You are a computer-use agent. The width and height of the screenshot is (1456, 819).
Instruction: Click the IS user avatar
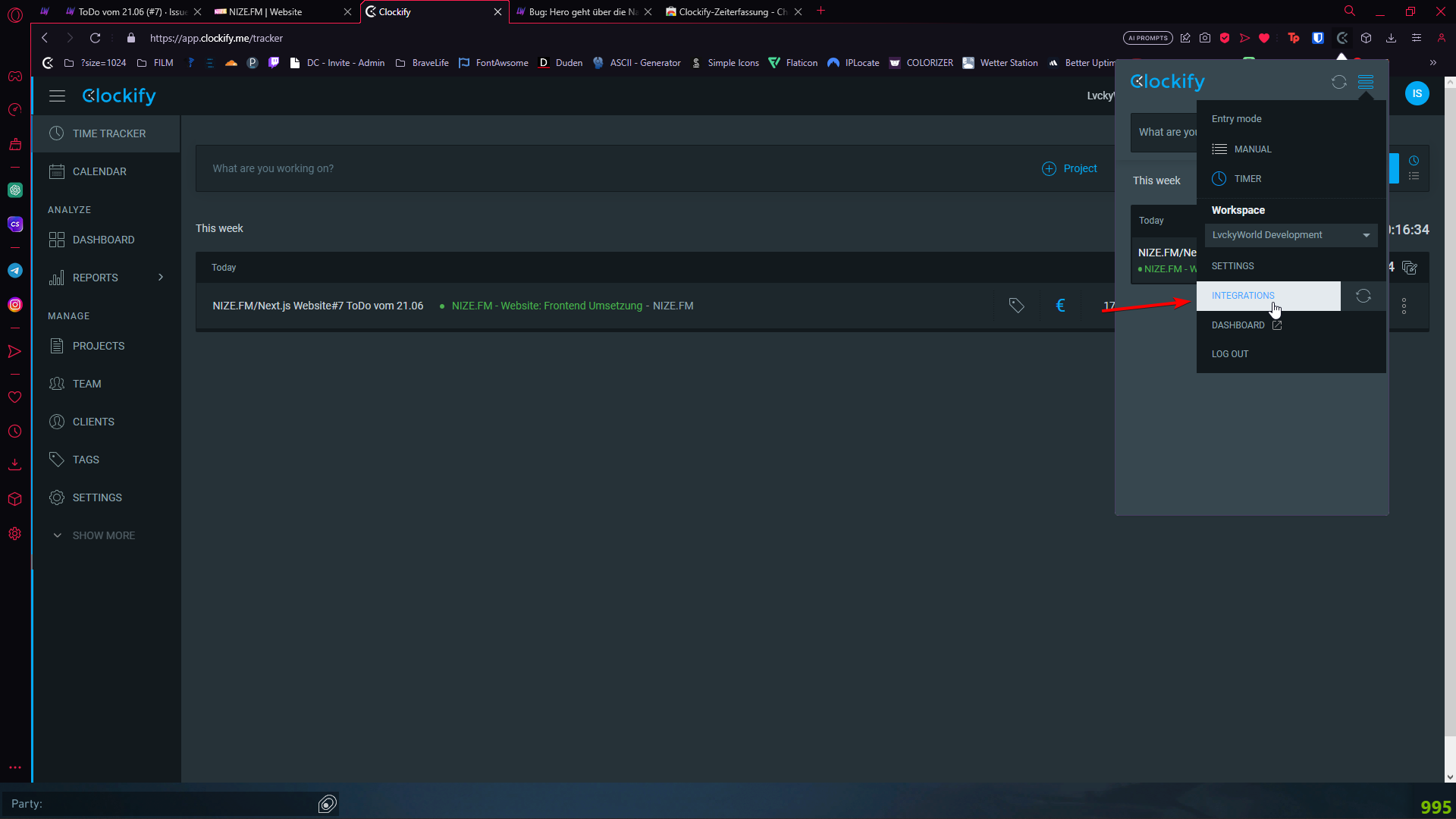tap(1417, 93)
